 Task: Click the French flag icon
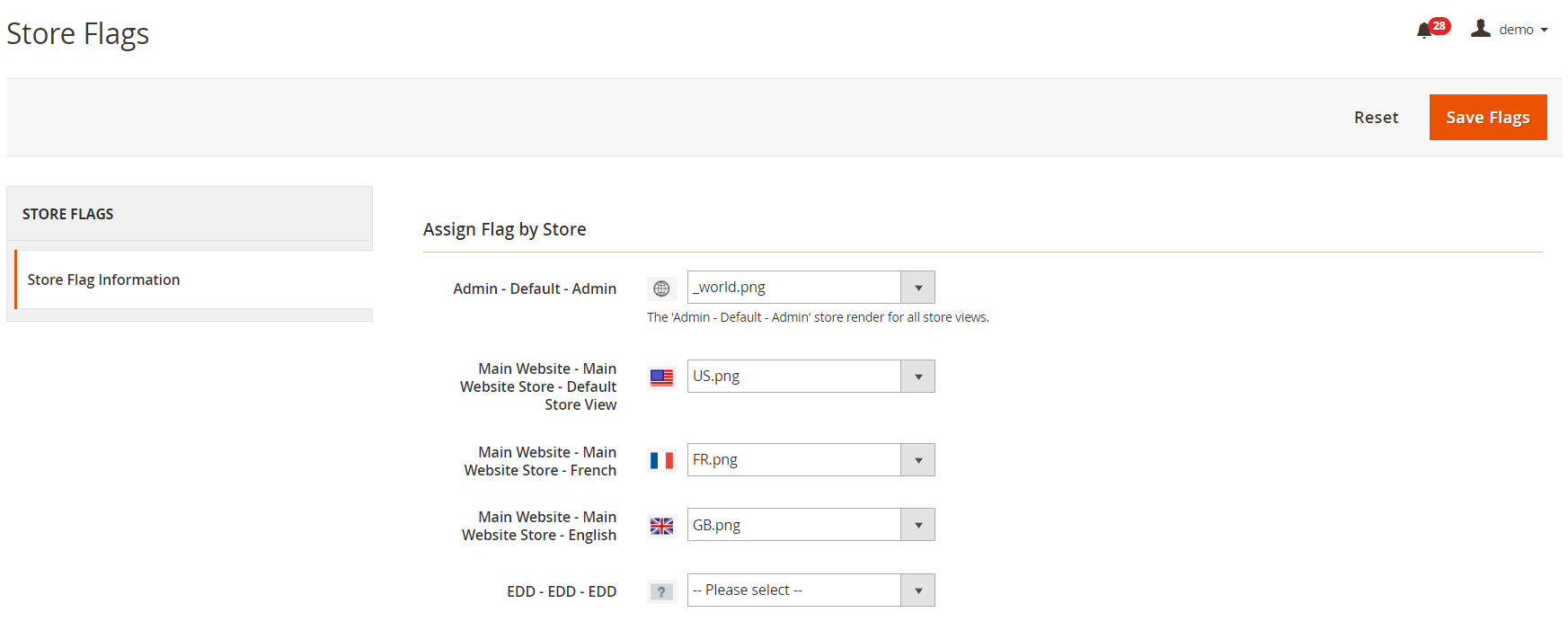[x=661, y=461]
